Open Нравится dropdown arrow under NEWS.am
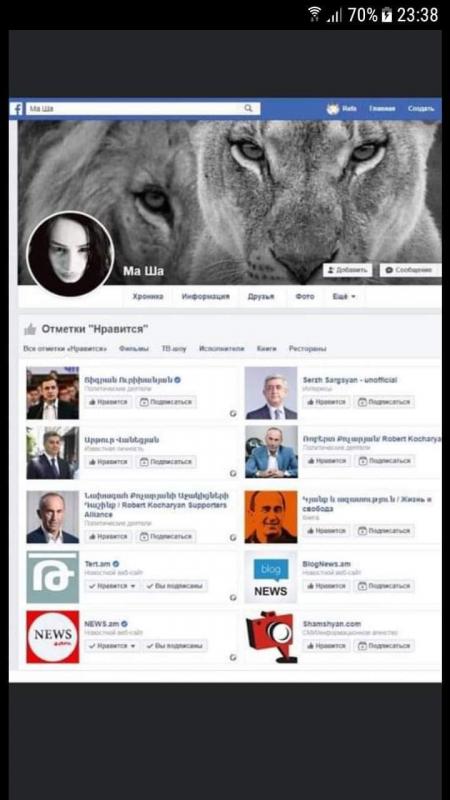 (x=133, y=646)
